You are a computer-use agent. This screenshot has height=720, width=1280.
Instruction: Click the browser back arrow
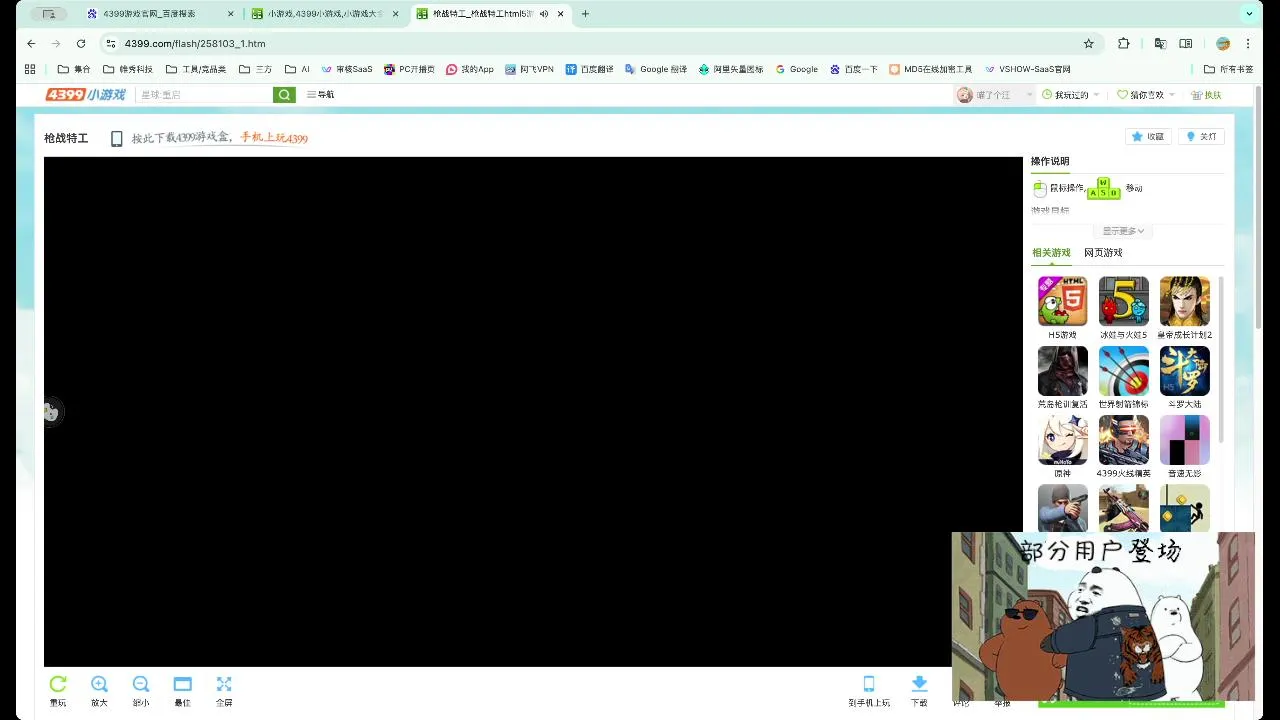[x=31, y=44]
